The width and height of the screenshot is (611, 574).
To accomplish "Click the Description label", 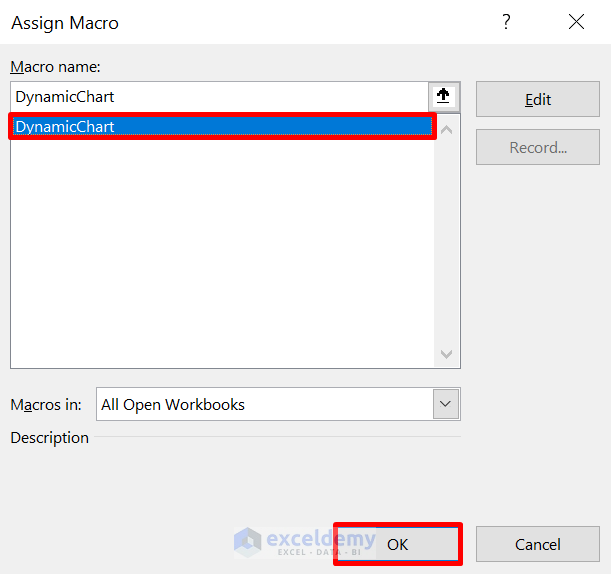I will coord(50,438).
